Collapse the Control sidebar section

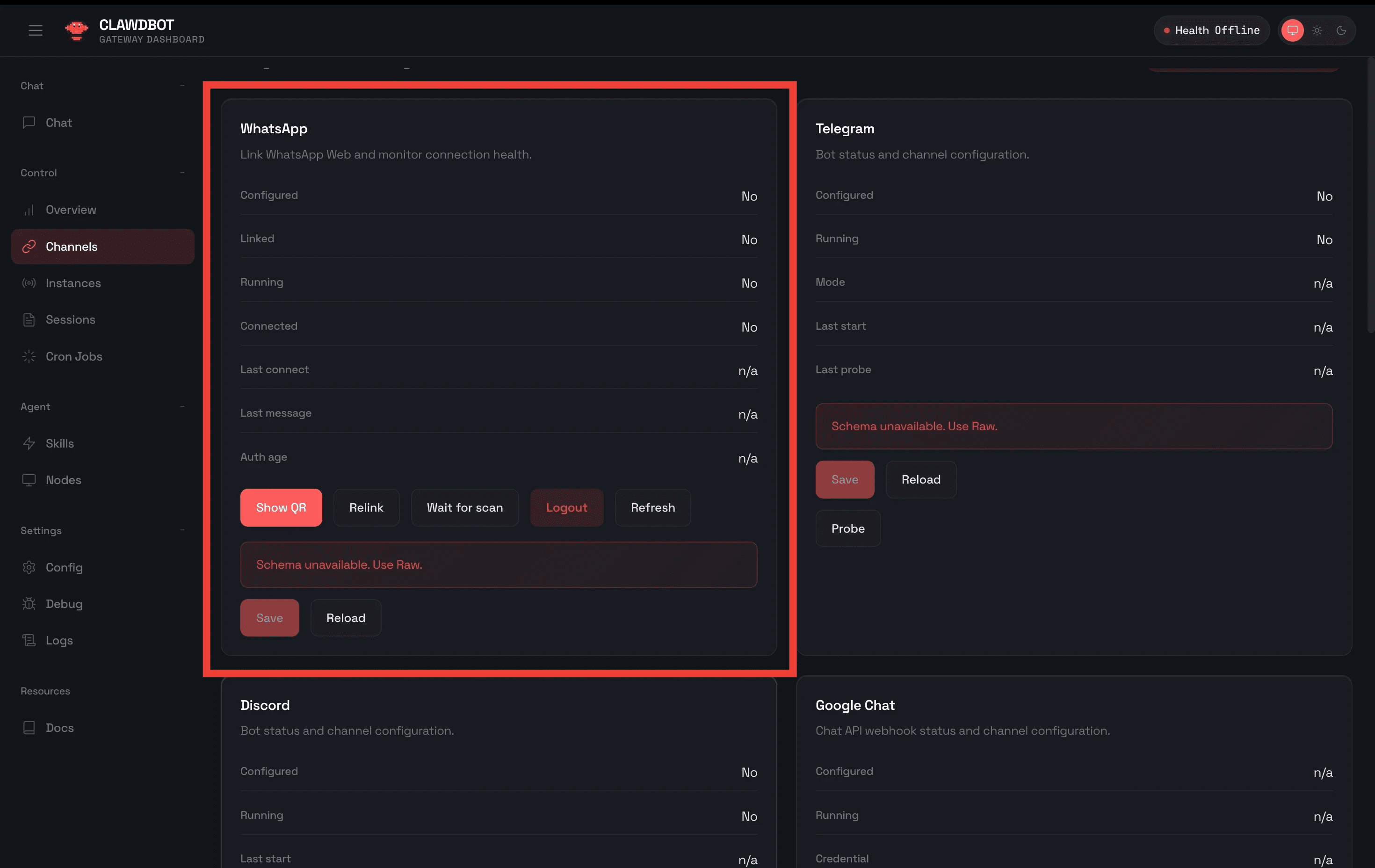point(182,173)
